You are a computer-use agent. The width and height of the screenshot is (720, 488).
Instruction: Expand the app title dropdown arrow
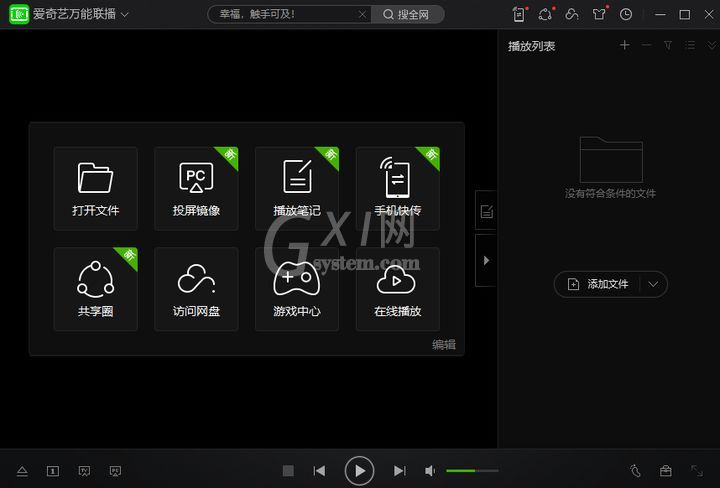125,15
